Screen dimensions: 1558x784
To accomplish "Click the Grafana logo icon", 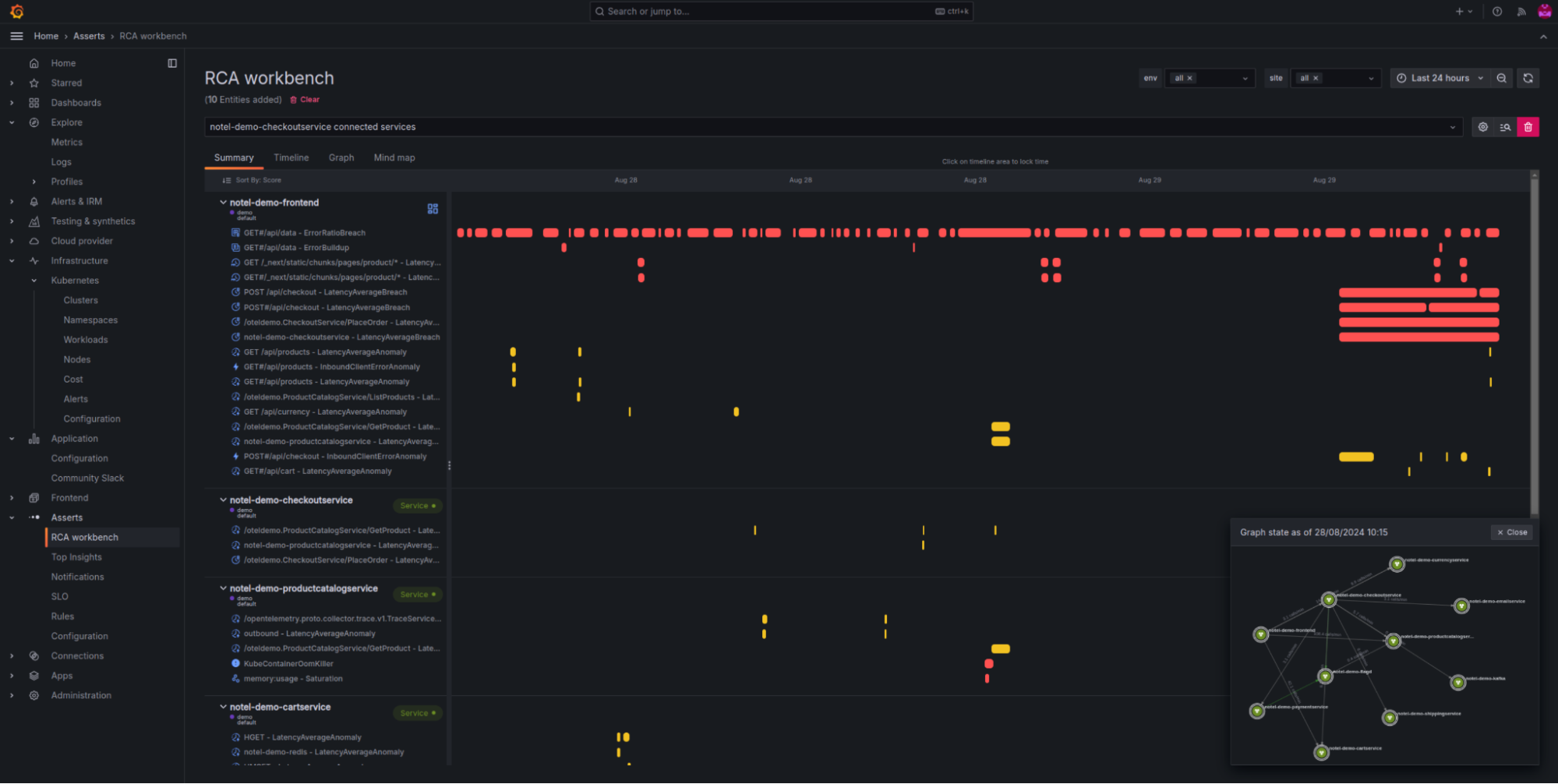I will pos(16,12).
